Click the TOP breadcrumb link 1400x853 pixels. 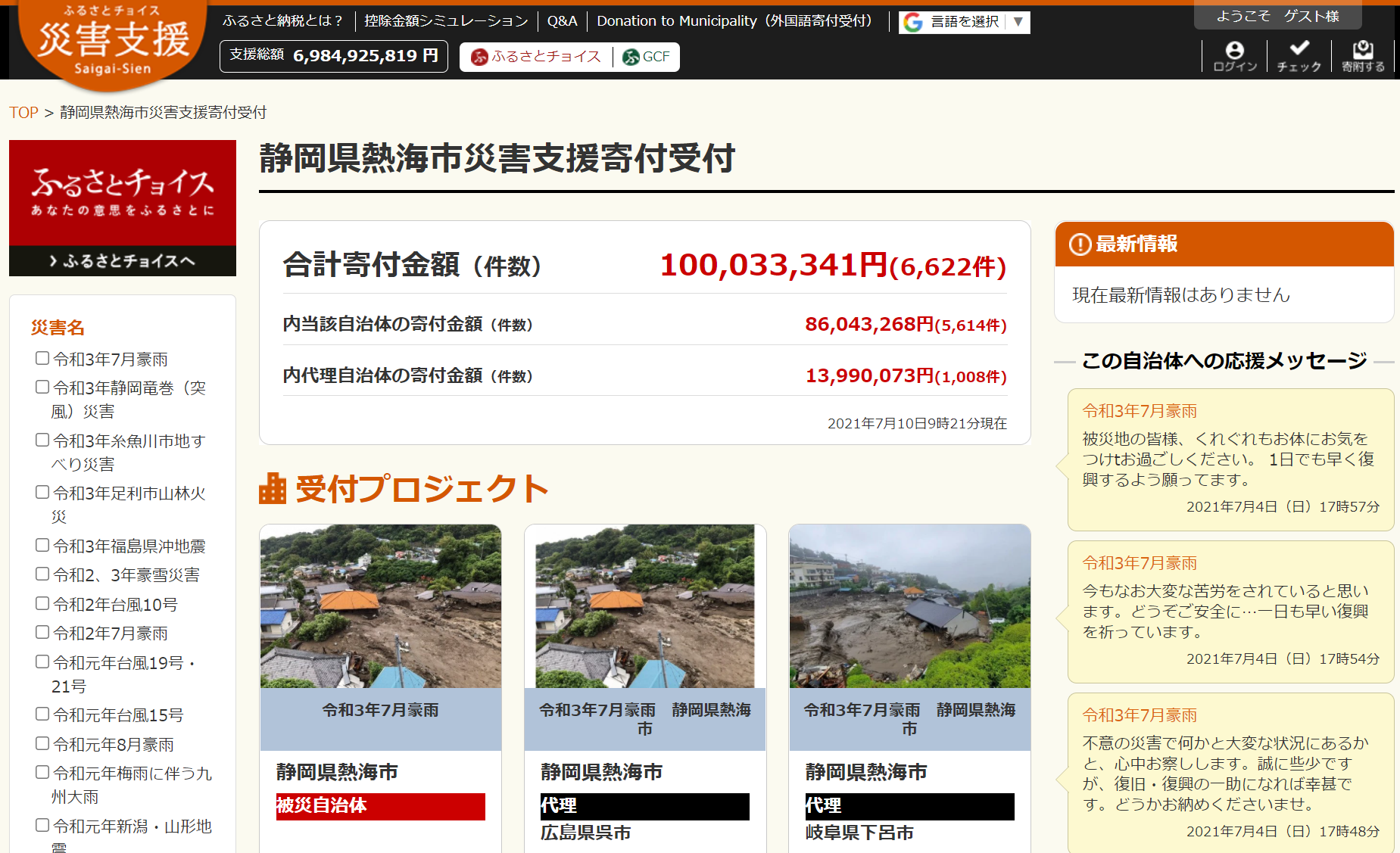click(x=23, y=113)
